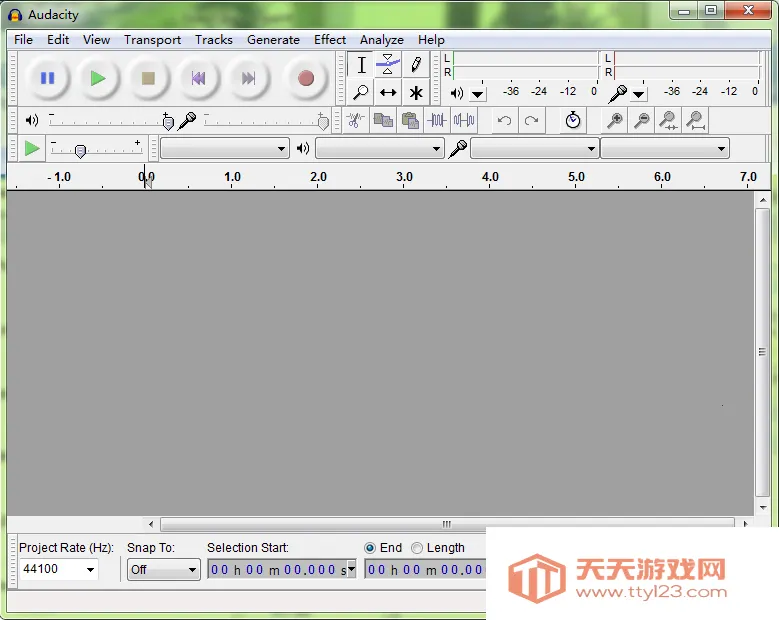
Task: Open the output meter dropdown arrow
Action: 477,94
